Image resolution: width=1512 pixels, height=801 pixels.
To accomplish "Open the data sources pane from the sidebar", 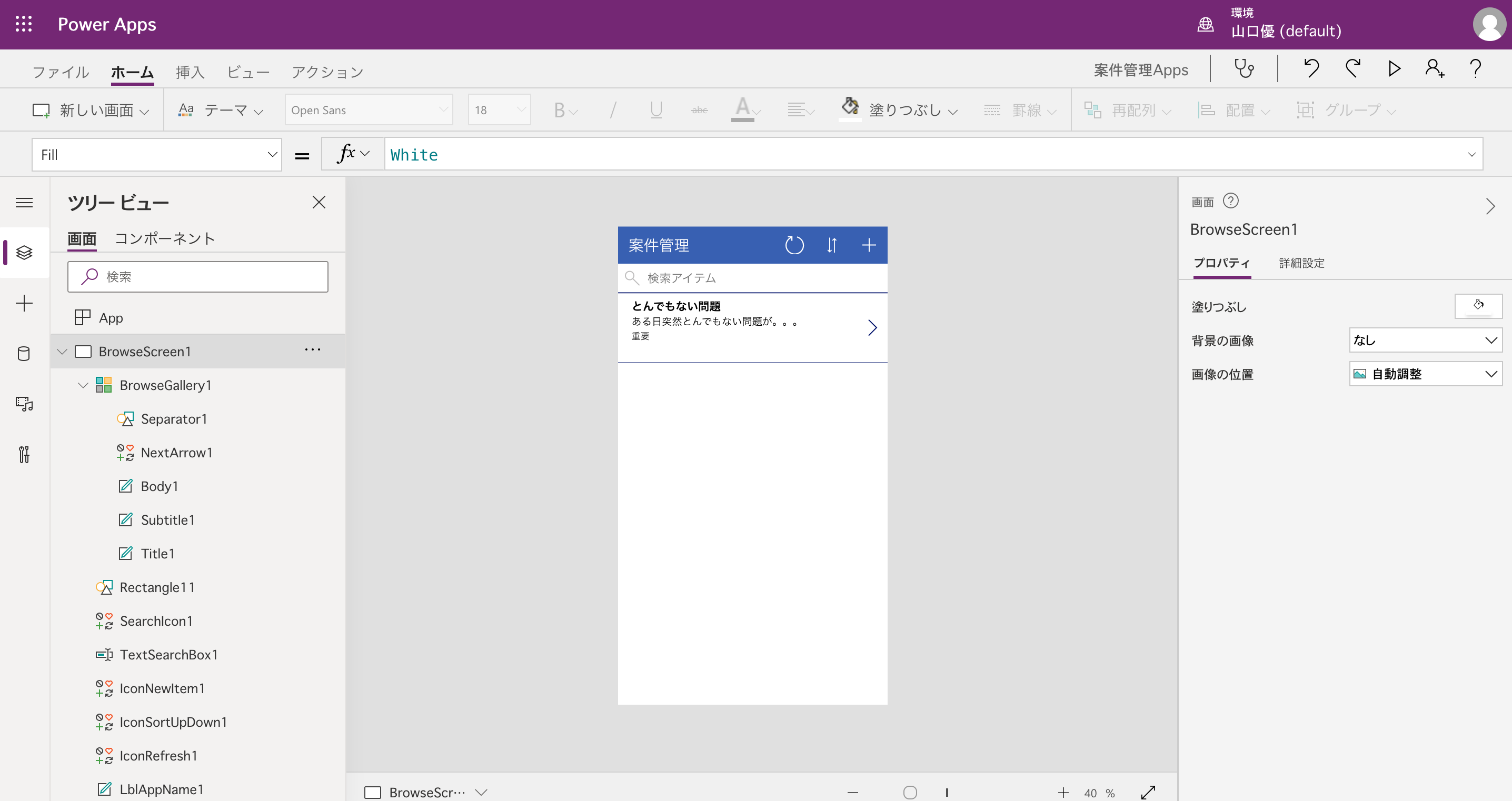I will coord(24,353).
